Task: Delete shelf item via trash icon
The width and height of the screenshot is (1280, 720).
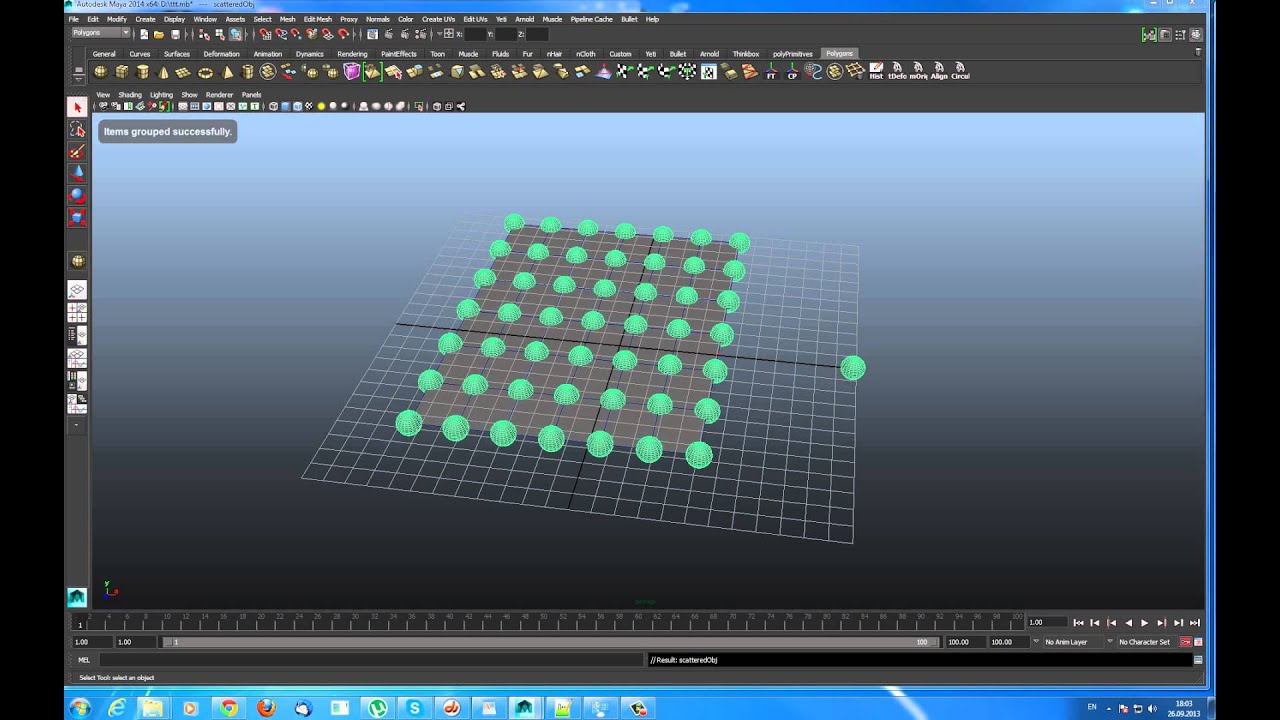Action: [1198, 52]
